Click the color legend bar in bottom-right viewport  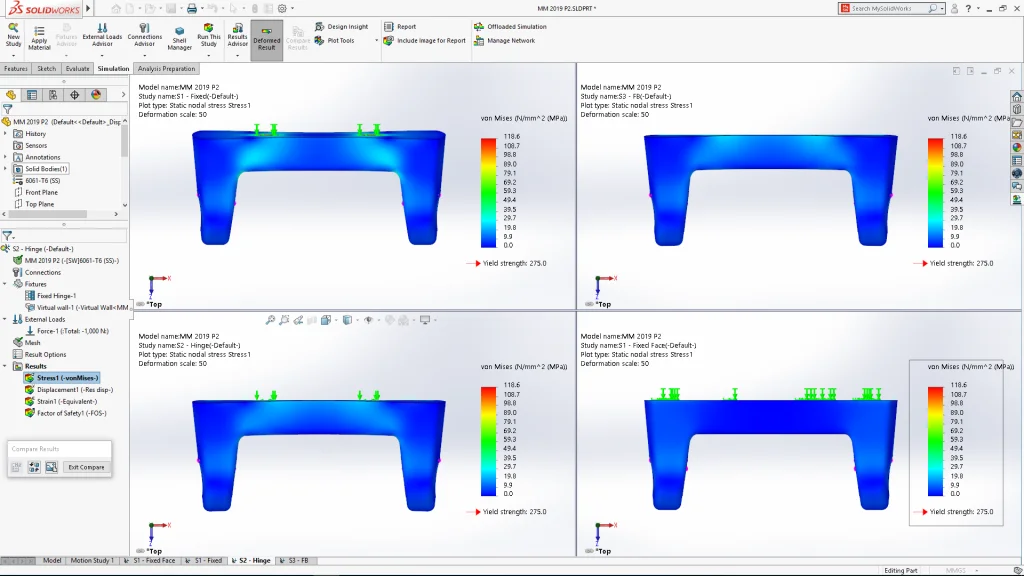[x=936, y=440]
